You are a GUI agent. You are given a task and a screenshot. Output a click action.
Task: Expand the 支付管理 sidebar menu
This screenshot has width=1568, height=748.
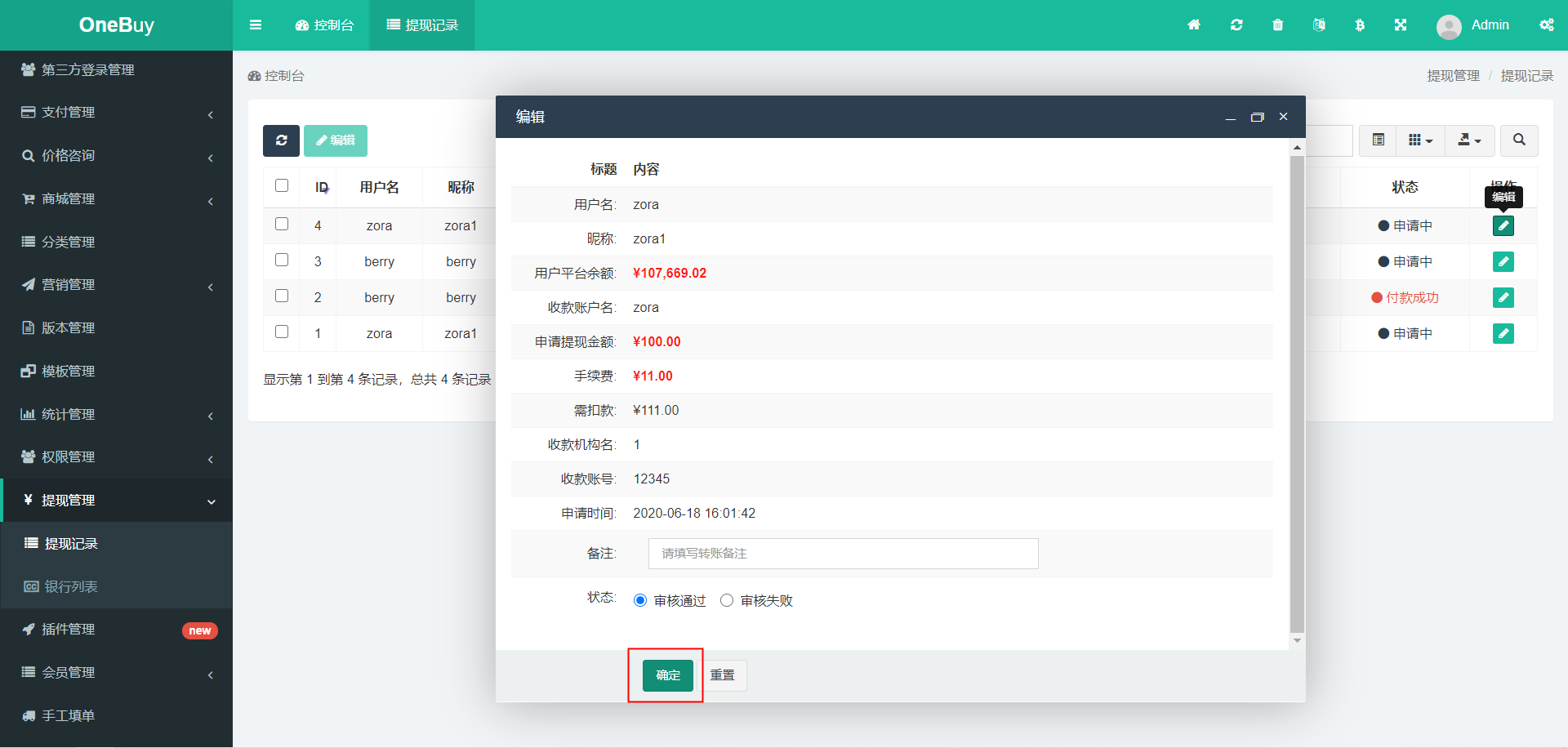(x=116, y=113)
